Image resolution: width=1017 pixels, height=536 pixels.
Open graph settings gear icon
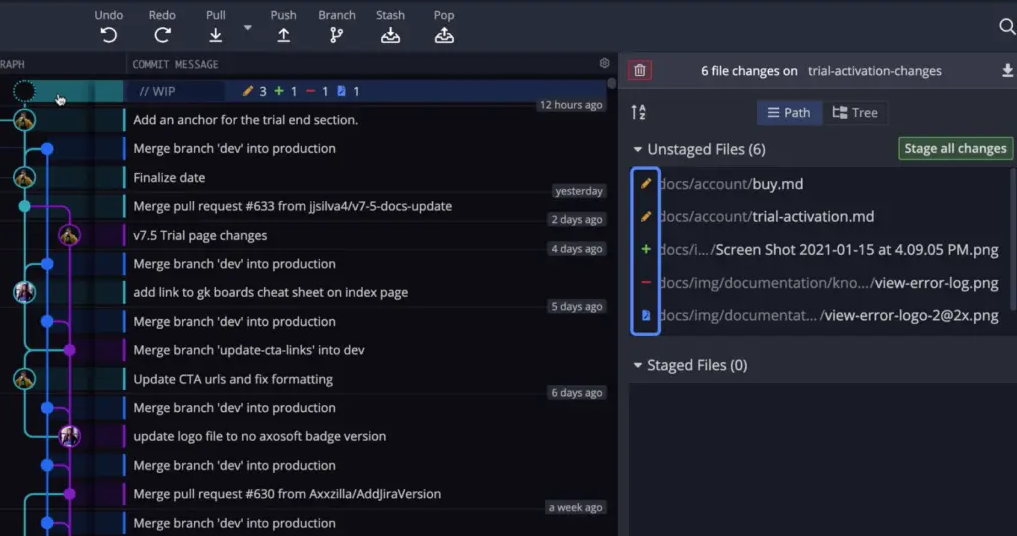[x=604, y=63]
